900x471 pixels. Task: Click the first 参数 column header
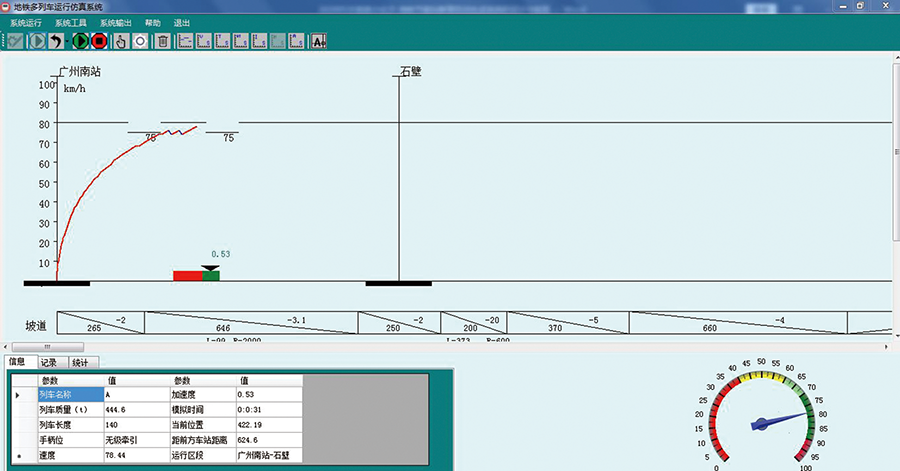(x=71, y=381)
